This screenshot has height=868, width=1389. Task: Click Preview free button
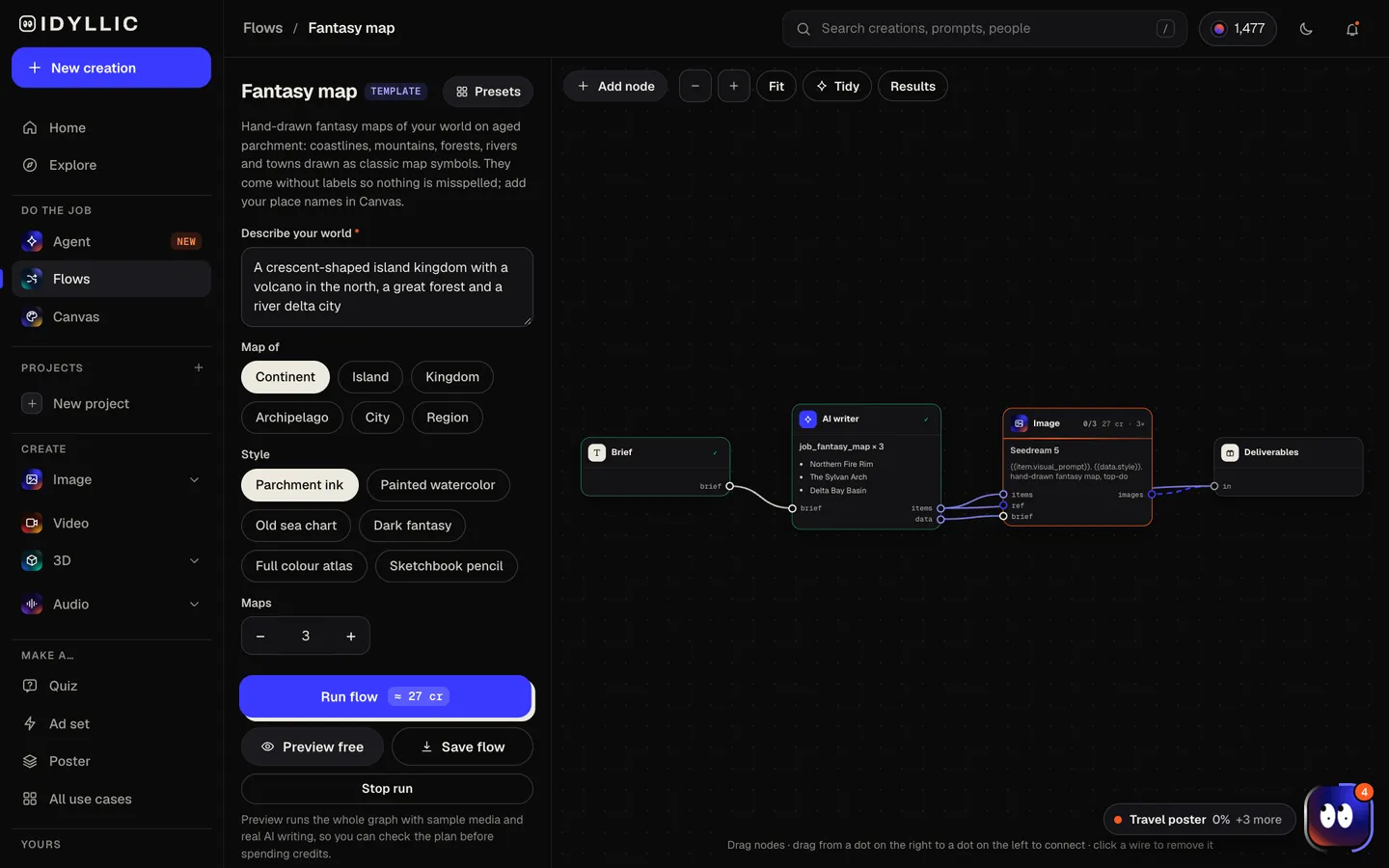313,746
